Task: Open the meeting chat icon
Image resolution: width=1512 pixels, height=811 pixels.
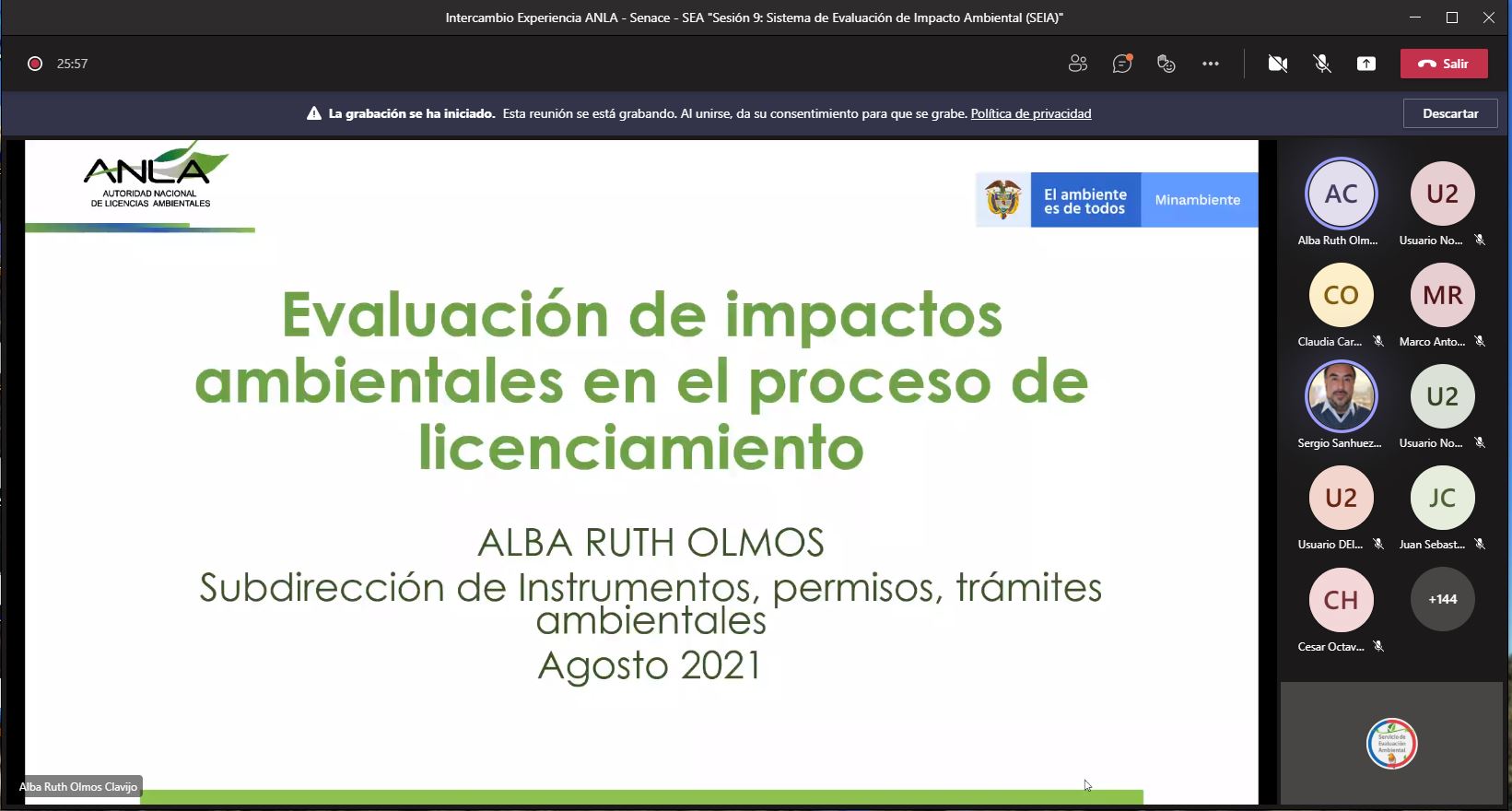Action: [x=1121, y=64]
